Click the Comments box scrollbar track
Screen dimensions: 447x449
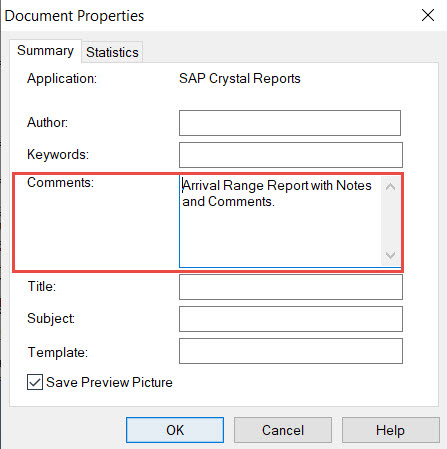coord(390,221)
